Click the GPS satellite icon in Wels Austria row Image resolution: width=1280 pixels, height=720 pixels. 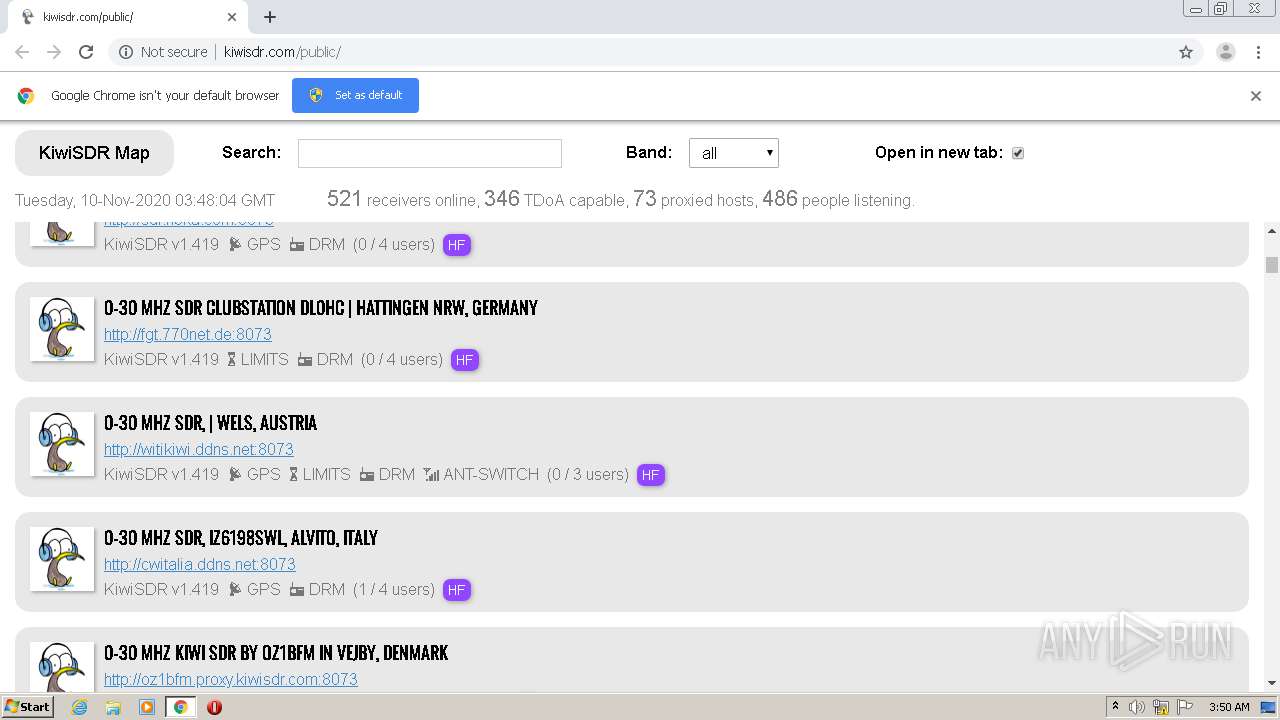(235, 474)
